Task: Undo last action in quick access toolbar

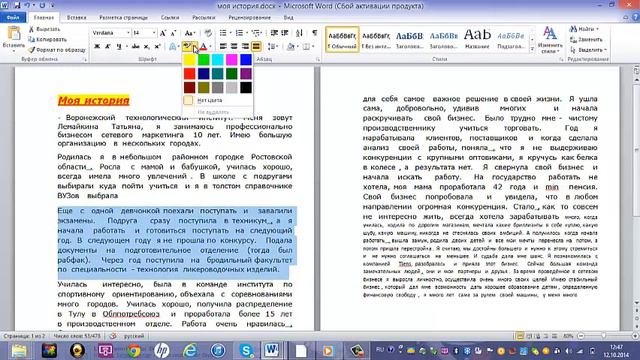Action: click(27, 6)
